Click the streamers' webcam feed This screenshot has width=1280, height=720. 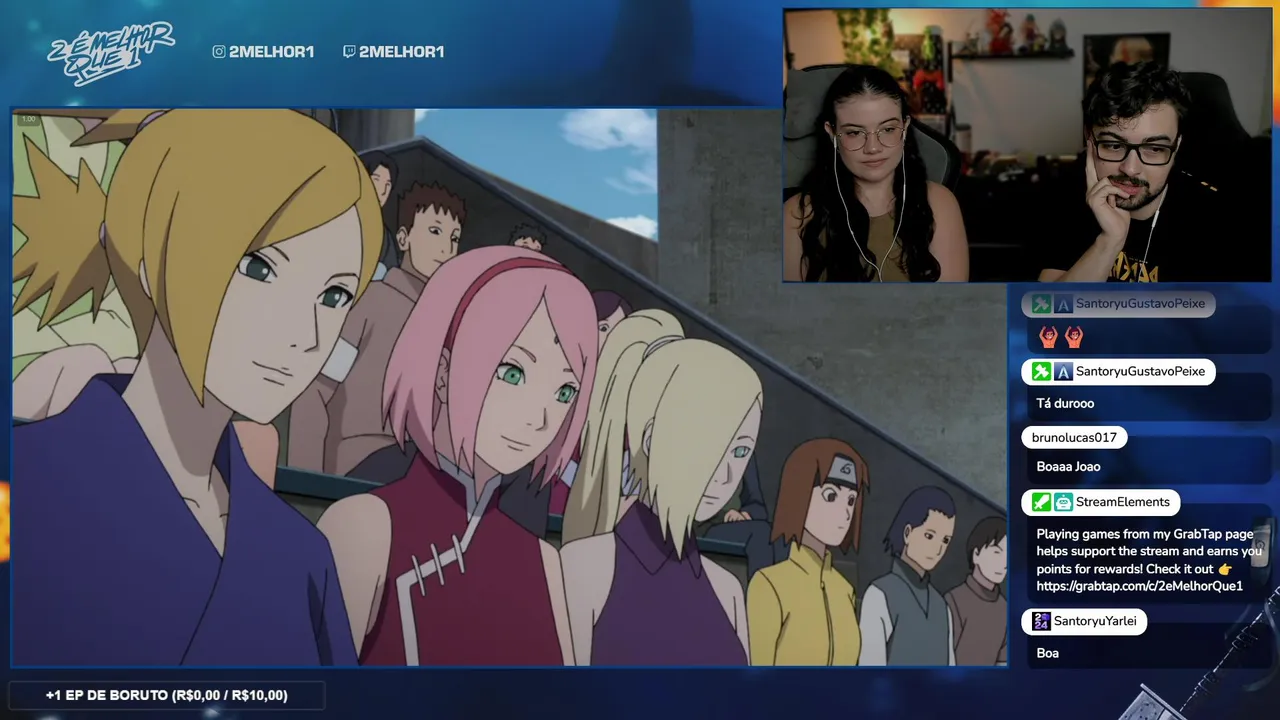[1029, 146]
